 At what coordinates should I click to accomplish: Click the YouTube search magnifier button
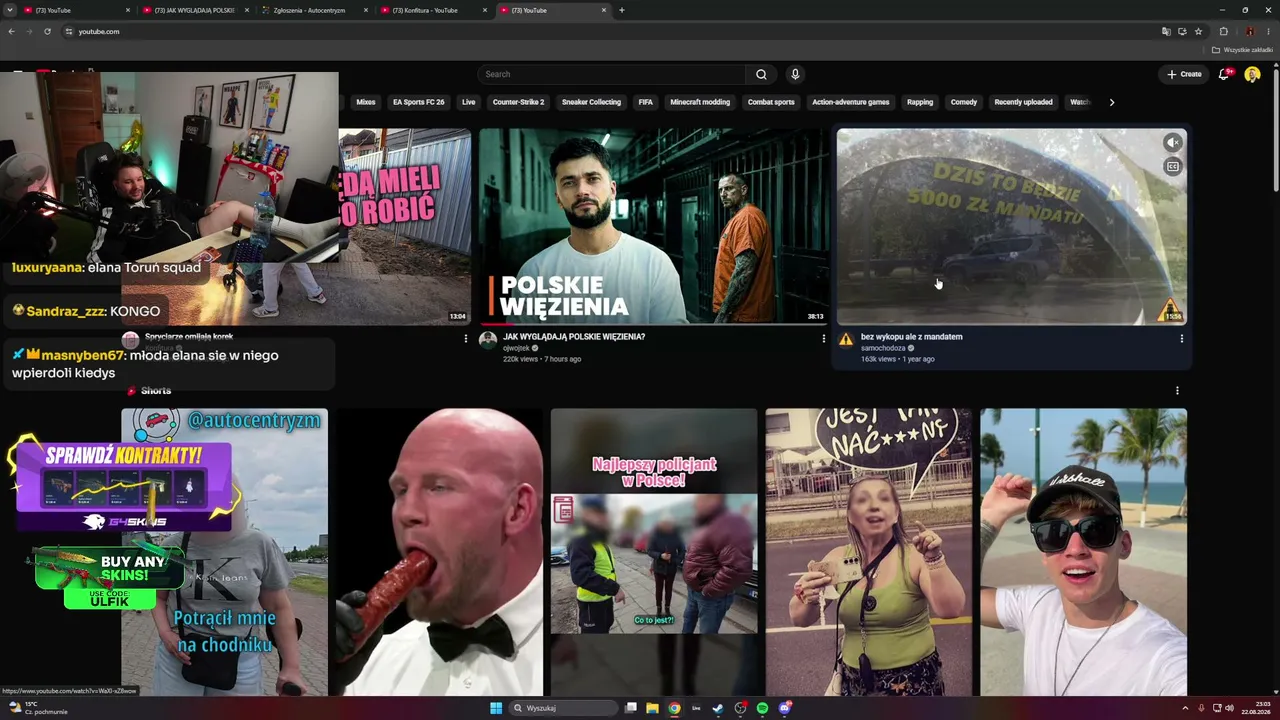(x=761, y=74)
